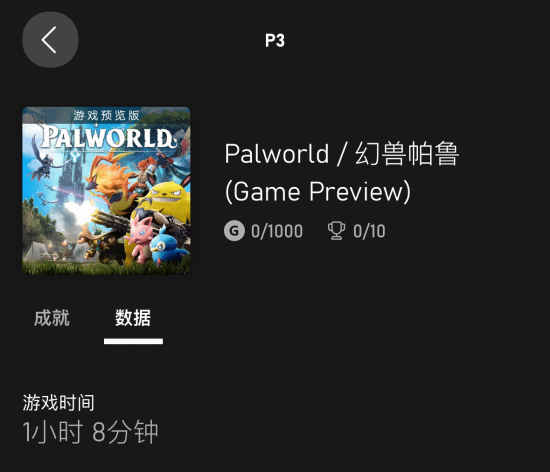Switch to the 成就 tab

52,318
